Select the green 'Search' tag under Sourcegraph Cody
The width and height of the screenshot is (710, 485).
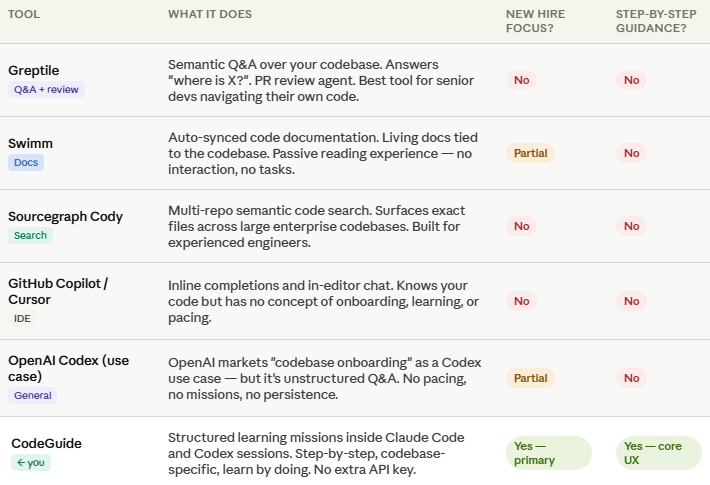[x=30, y=235]
